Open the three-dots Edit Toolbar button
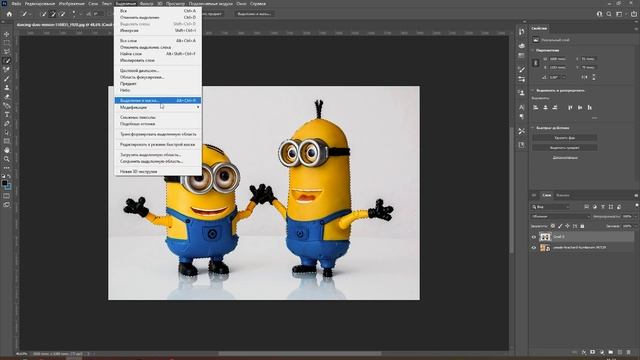Viewport: 640px width, 360px height. [x=7, y=168]
